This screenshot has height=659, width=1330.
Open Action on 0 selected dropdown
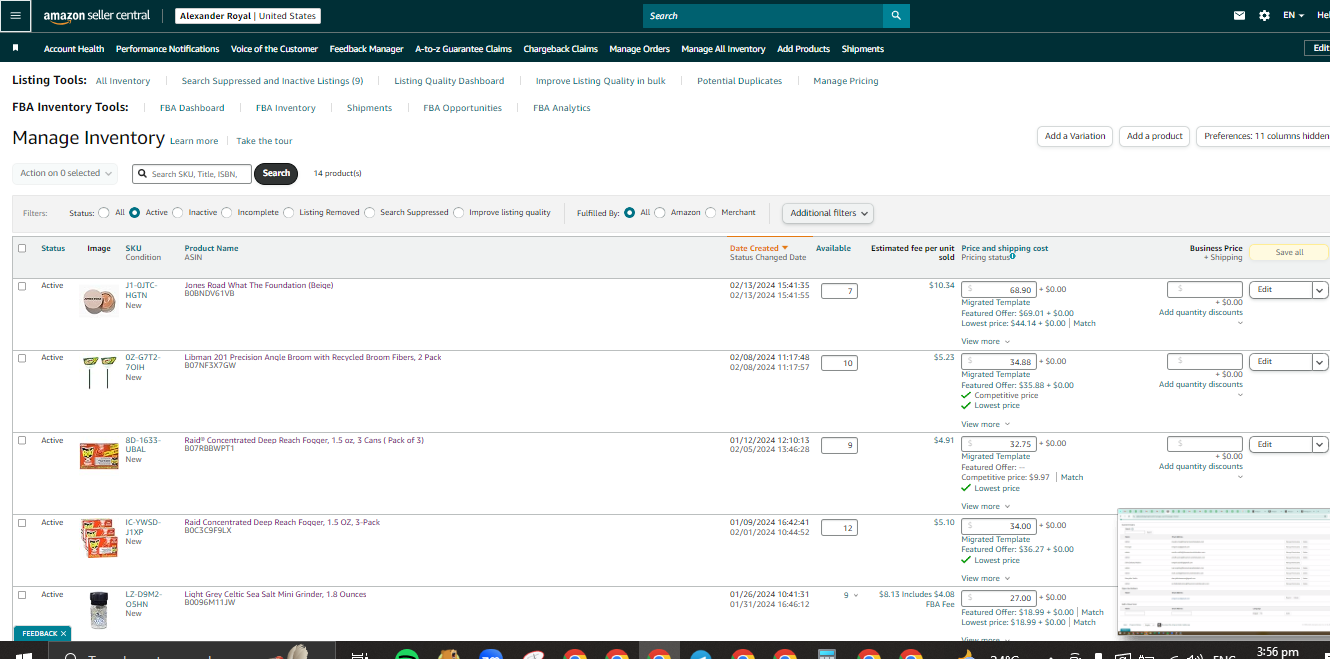coord(65,173)
